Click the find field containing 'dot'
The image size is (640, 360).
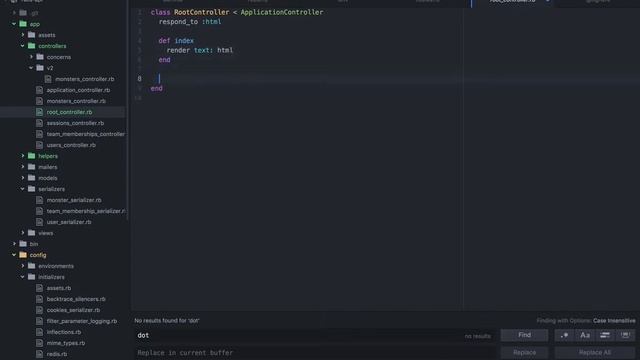coord(315,336)
